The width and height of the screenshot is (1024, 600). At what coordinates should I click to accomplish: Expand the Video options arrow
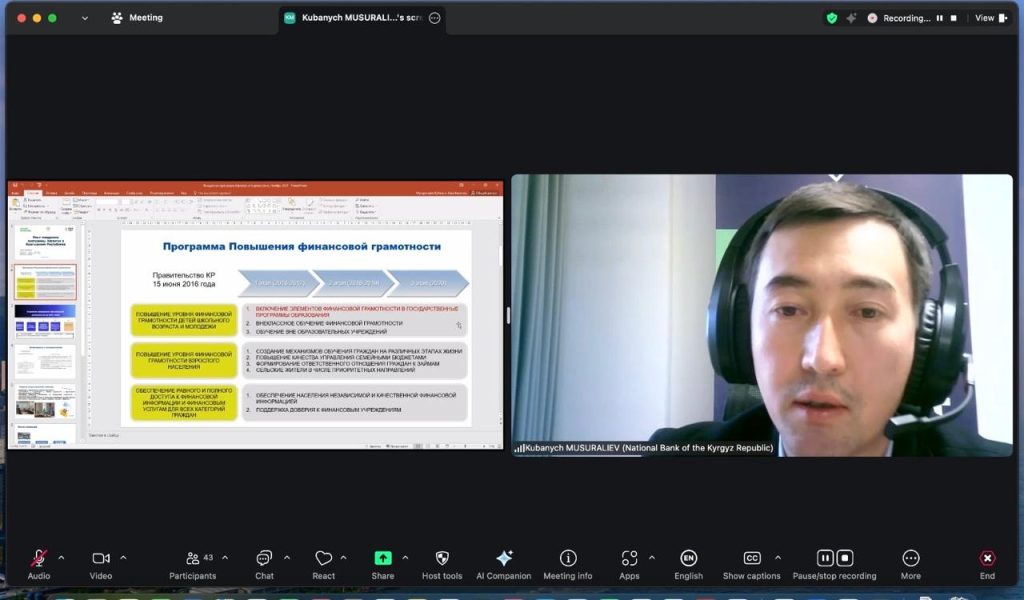[x=123, y=557]
